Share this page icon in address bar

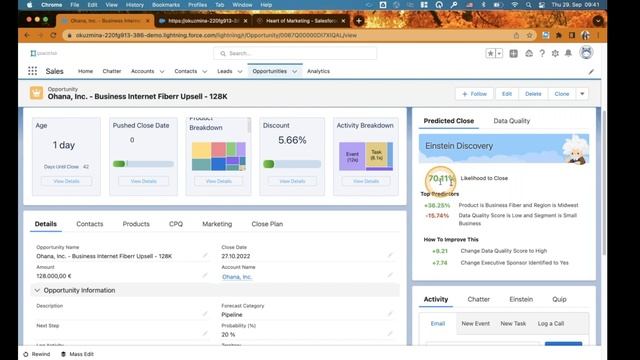[x=516, y=36]
